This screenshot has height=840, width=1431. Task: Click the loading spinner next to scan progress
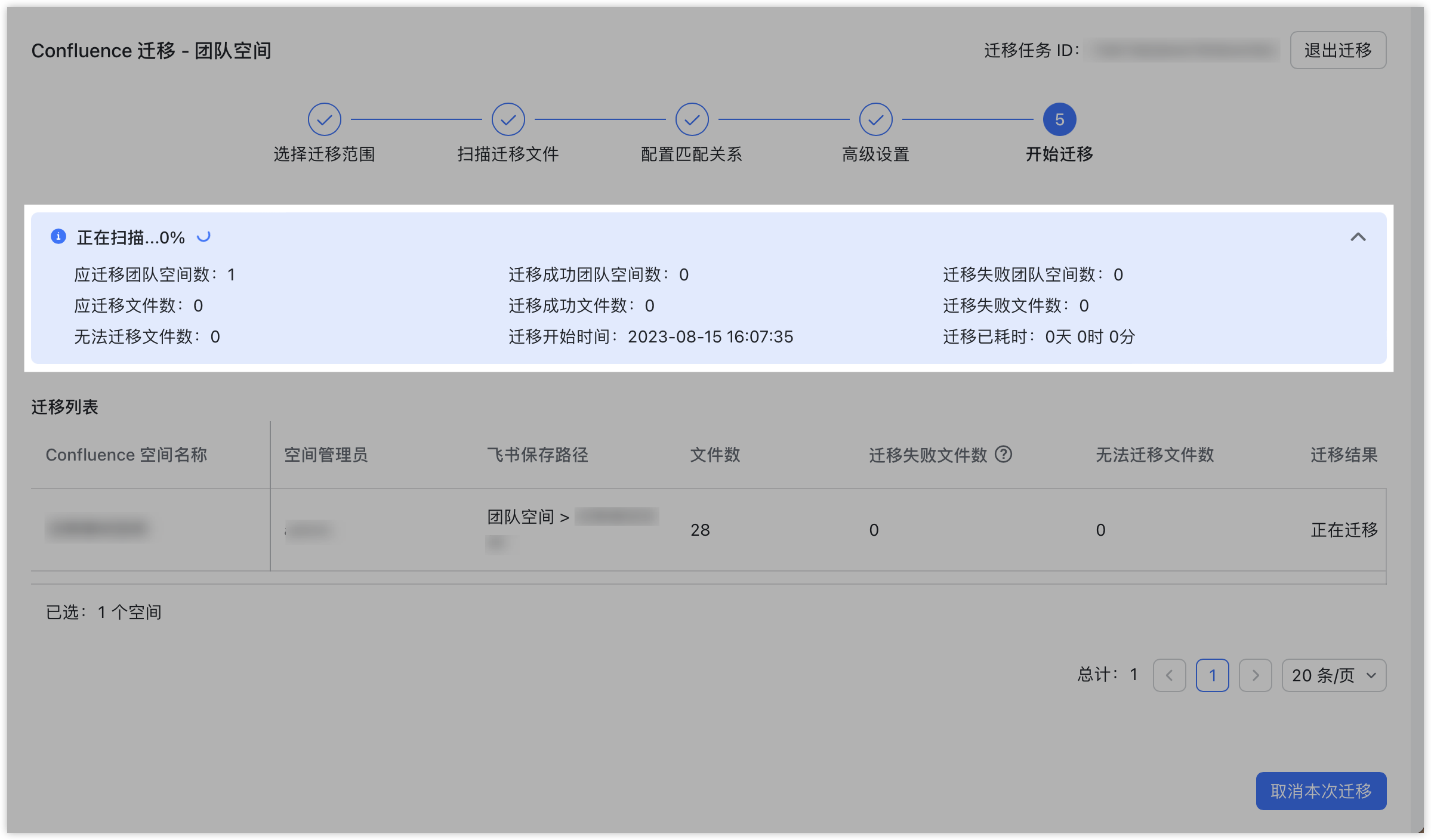point(203,236)
